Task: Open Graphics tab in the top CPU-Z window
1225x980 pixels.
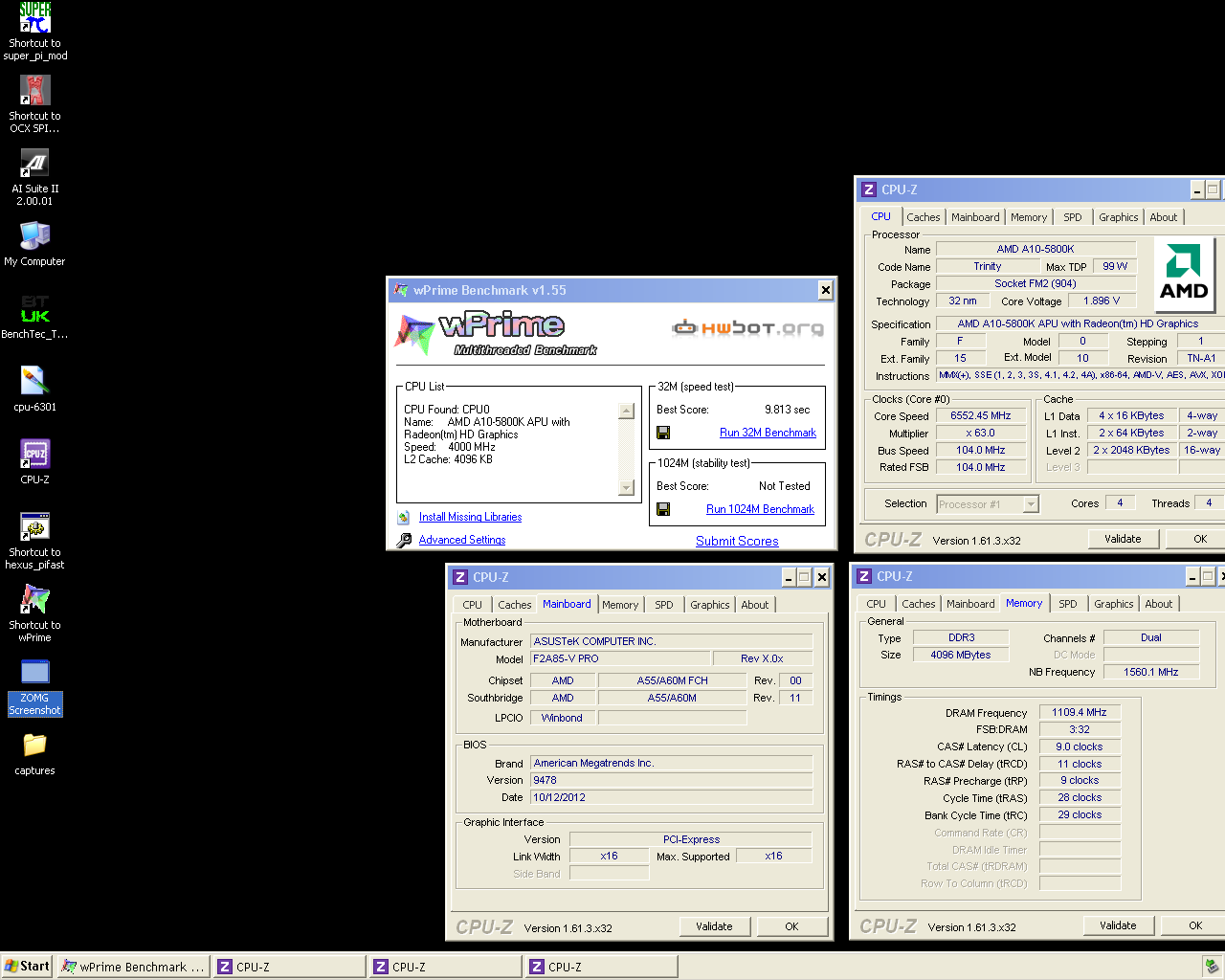Action: [x=1119, y=217]
